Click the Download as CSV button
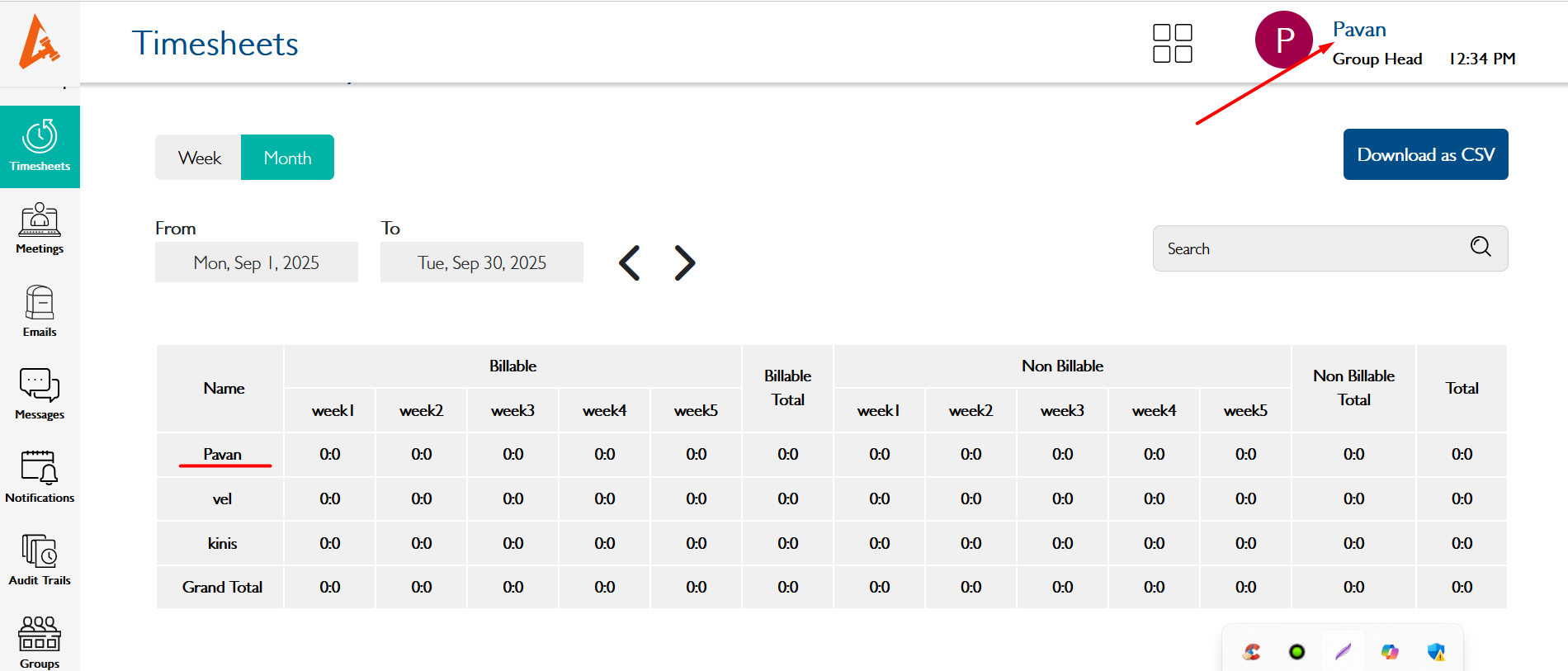The image size is (1568, 671). (x=1425, y=154)
